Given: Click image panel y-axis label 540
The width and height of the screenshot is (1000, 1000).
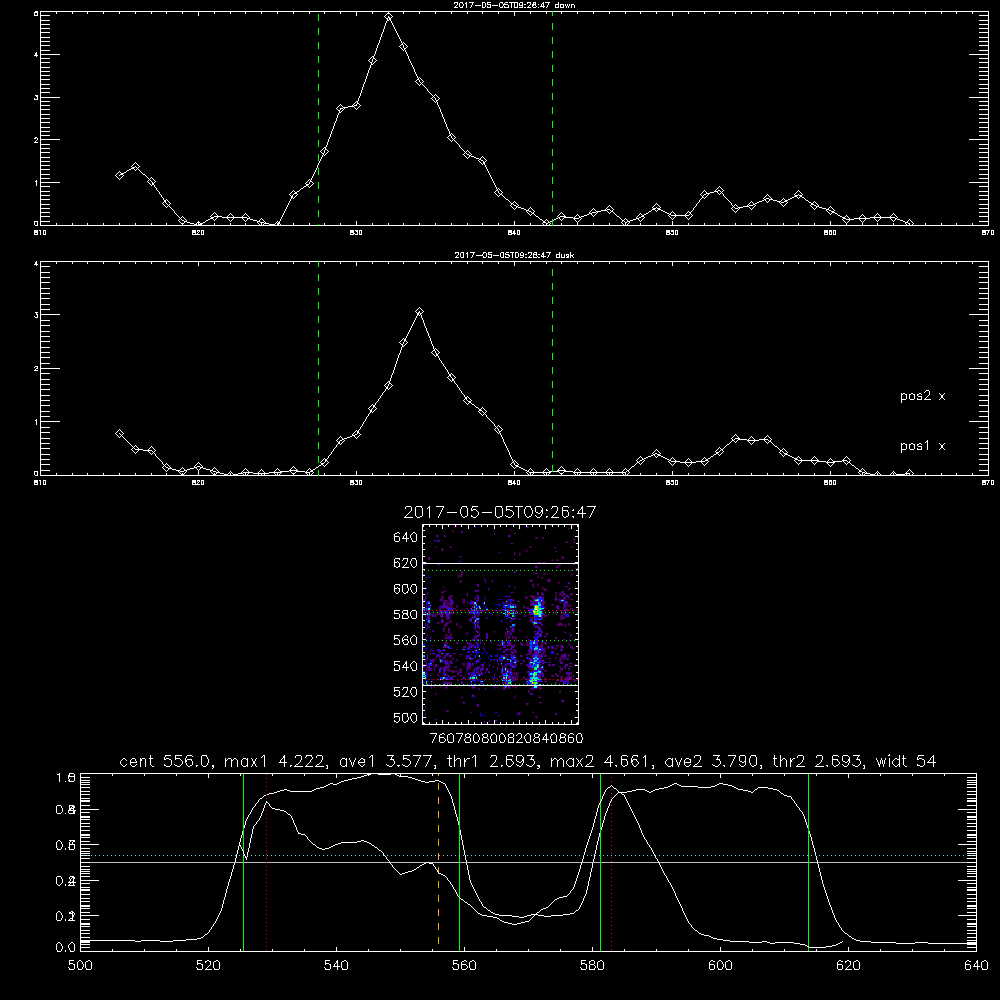Looking at the screenshot, I should click(405, 666).
